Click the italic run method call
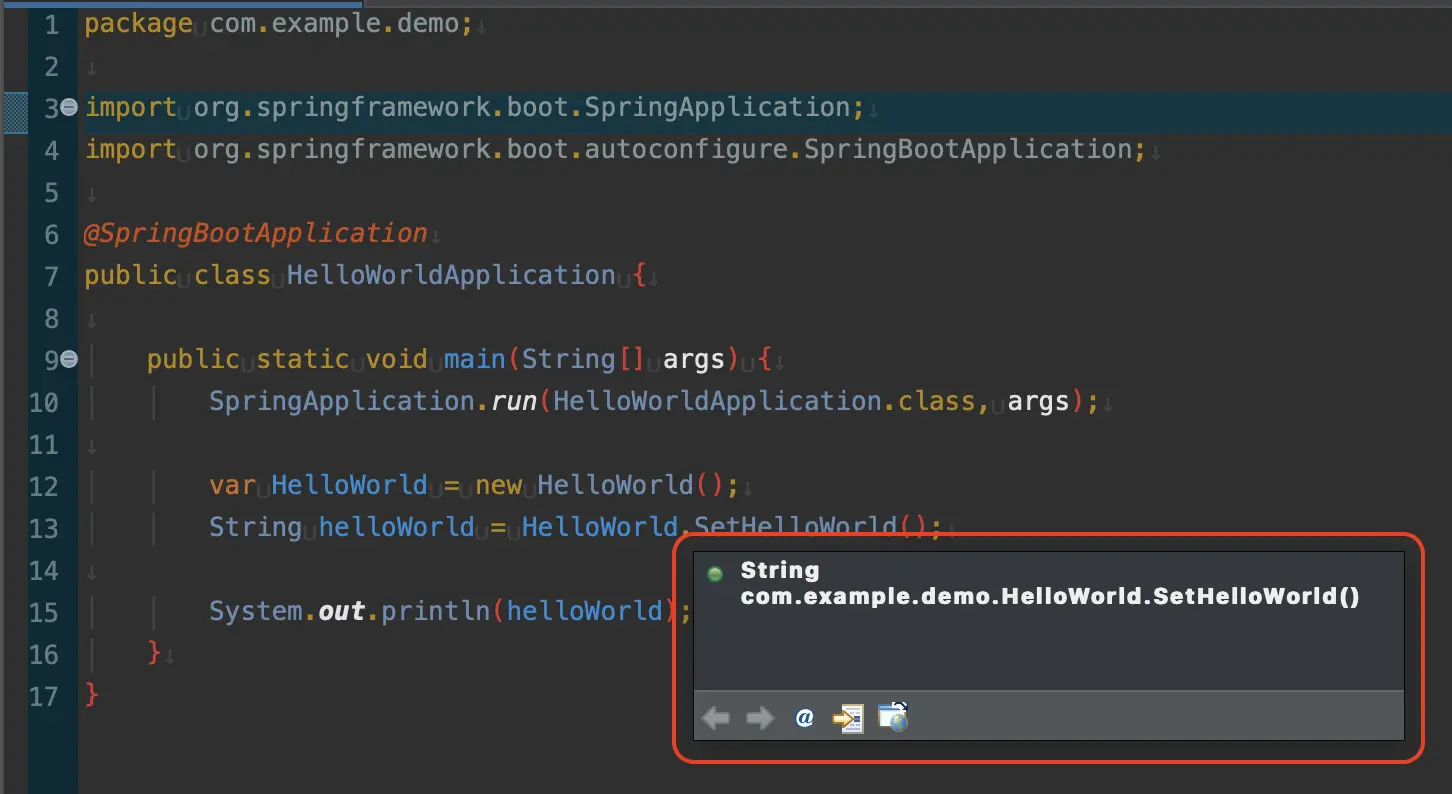The width and height of the screenshot is (1452, 794). point(513,401)
